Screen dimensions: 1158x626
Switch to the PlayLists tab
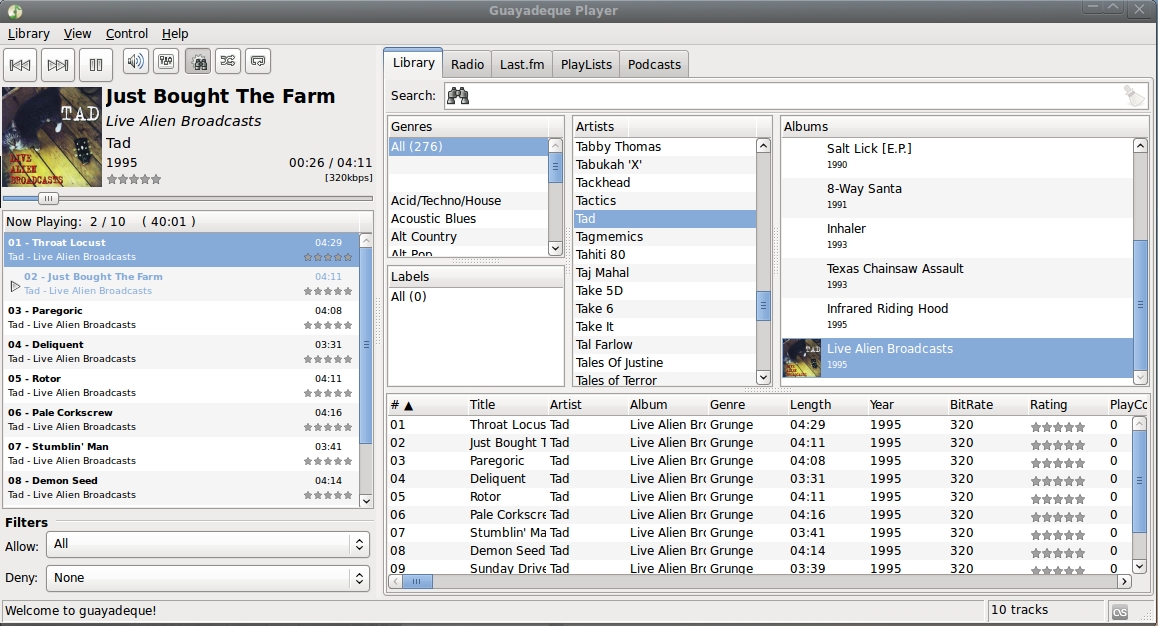(x=586, y=64)
